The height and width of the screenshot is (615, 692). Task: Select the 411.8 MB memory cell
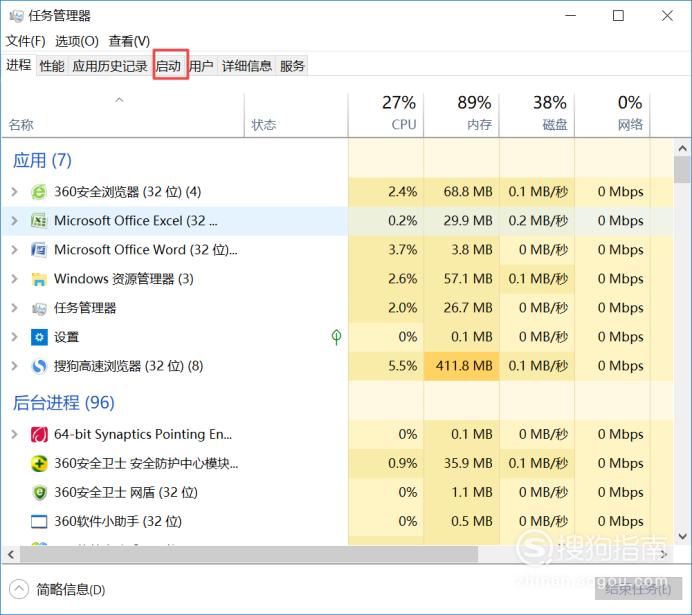pyautogui.click(x=462, y=366)
